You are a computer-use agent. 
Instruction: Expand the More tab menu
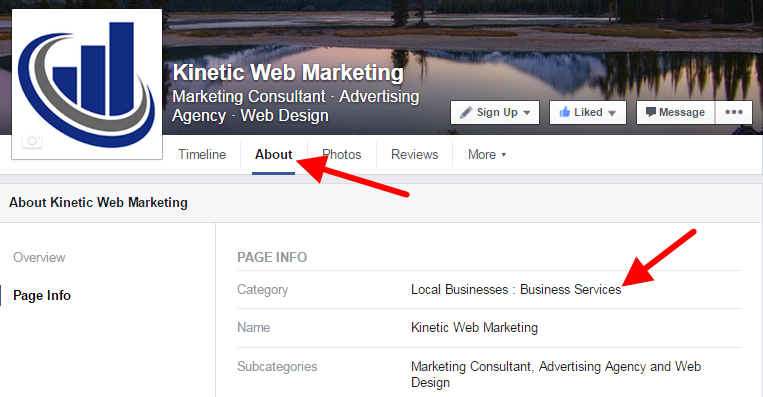coord(487,155)
